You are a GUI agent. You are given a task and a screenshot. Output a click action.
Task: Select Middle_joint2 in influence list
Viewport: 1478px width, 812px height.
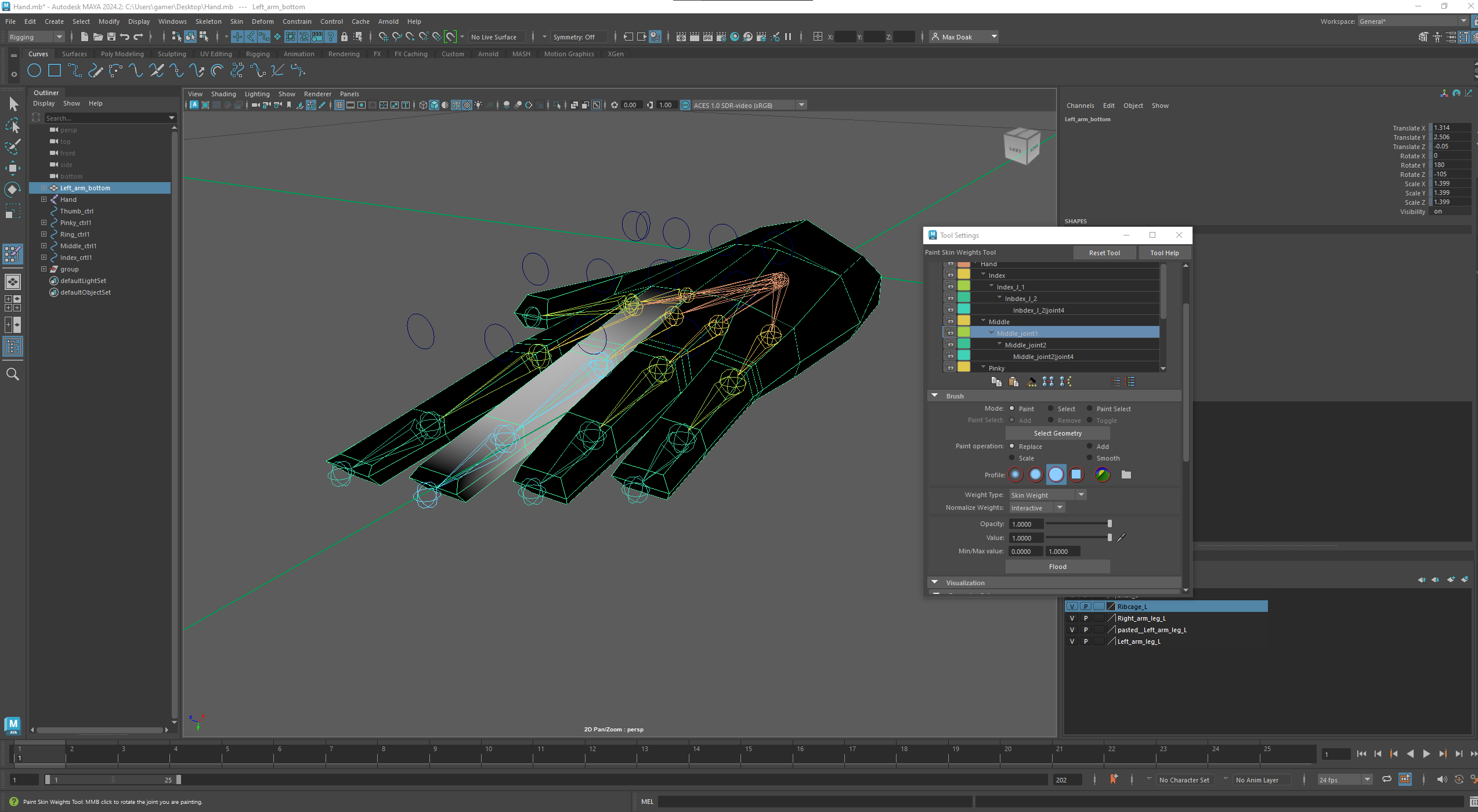(x=1025, y=345)
